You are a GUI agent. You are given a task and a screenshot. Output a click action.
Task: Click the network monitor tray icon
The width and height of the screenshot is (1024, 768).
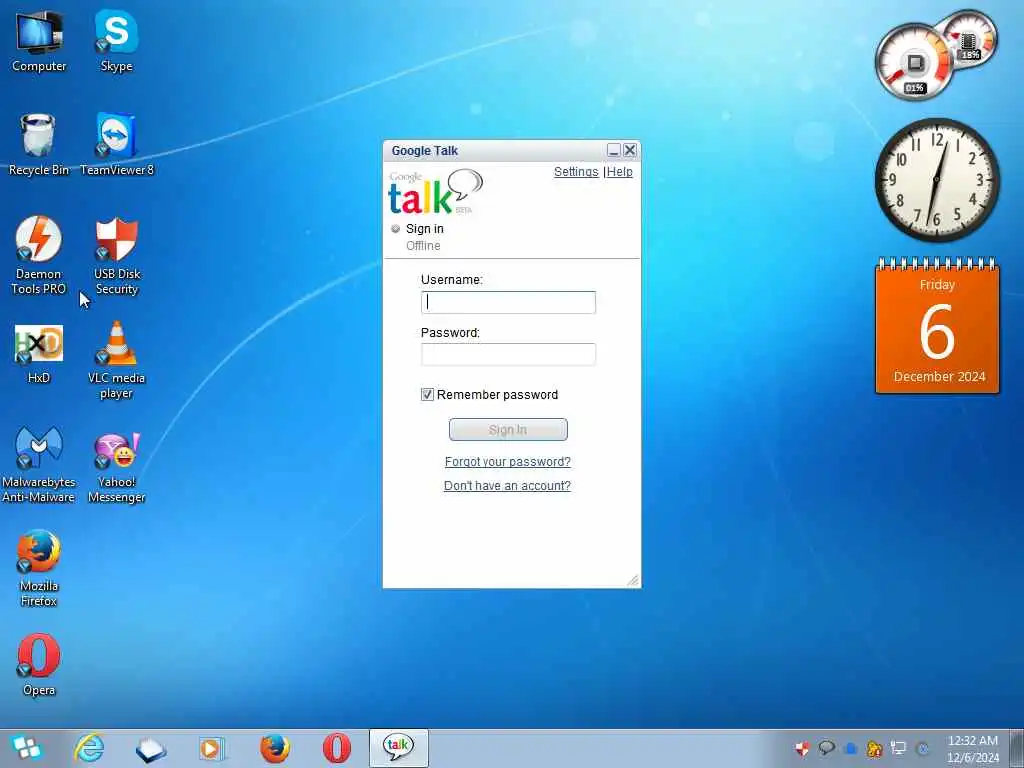tap(899, 748)
